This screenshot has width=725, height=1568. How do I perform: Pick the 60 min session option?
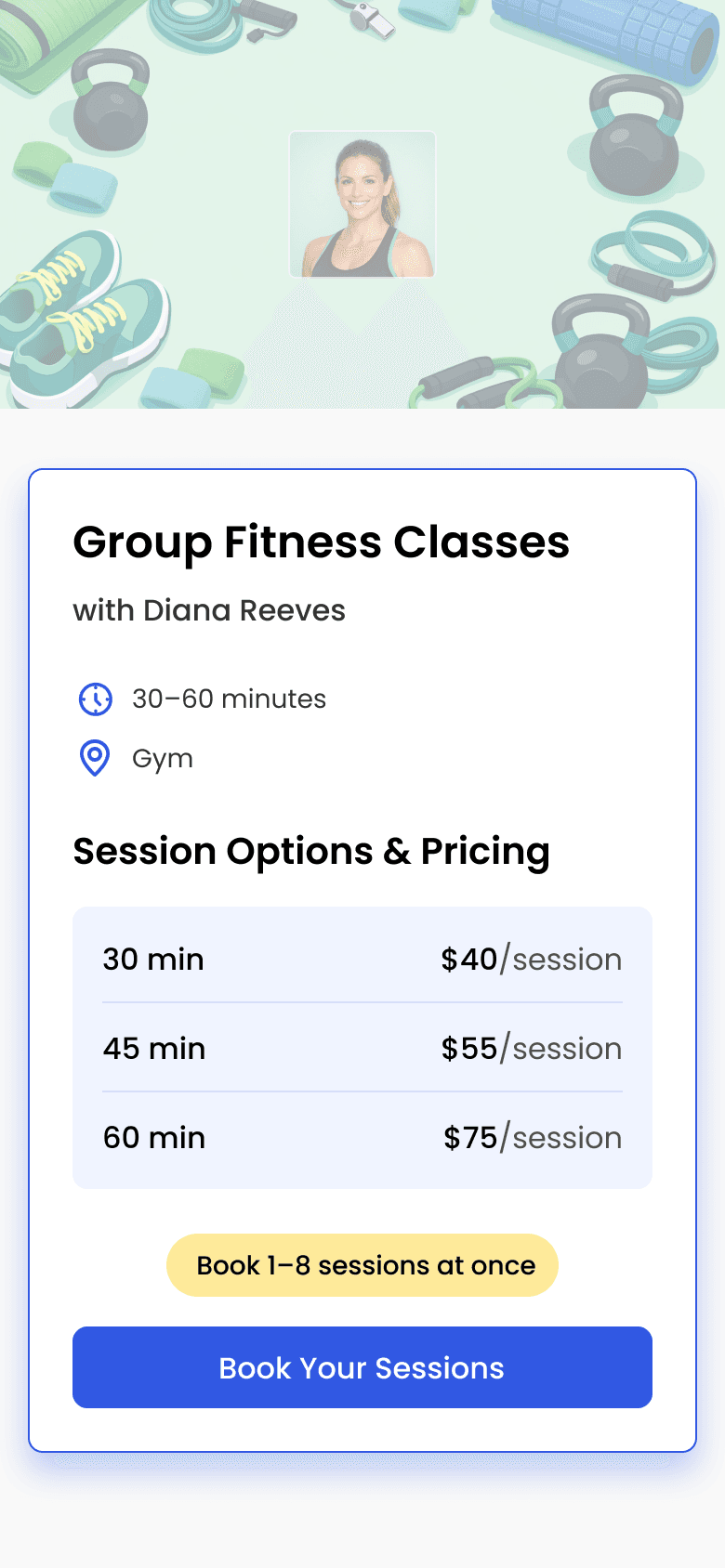[x=154, y=1137]
